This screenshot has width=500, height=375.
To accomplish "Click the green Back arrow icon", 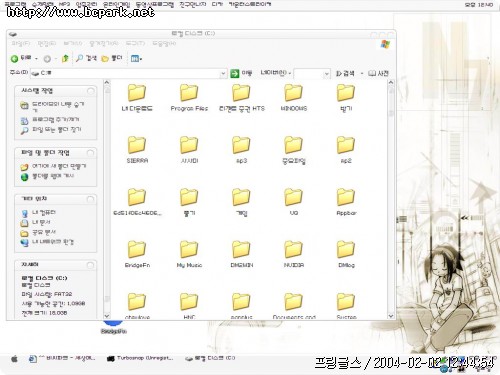I will click(14, 59).
